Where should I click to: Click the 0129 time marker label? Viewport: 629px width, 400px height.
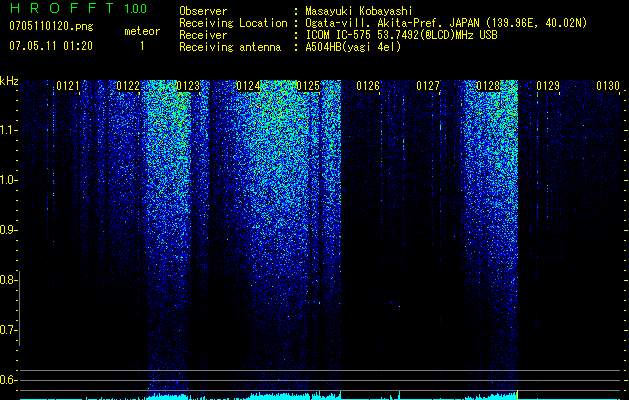pos(548,86)
